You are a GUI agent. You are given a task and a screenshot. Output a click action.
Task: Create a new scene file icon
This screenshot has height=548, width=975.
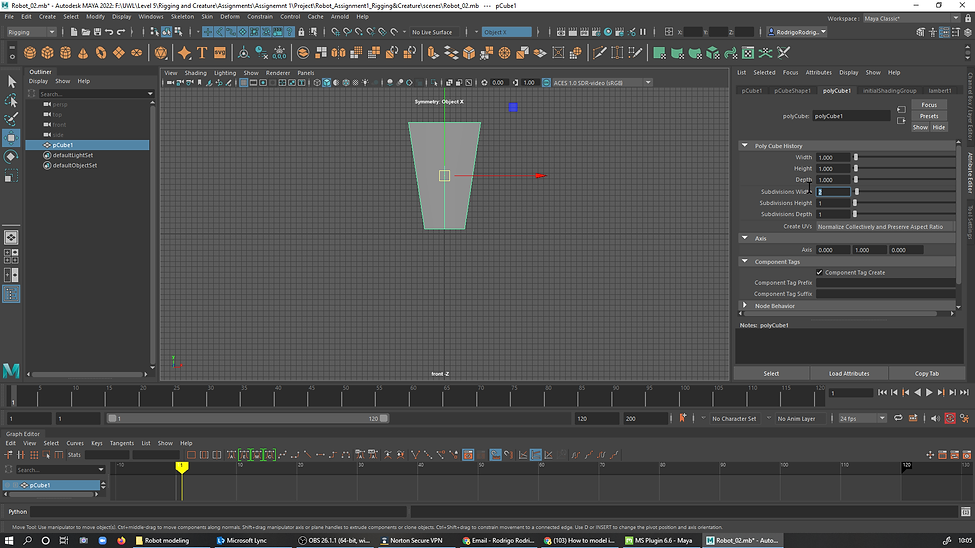pyautogui.click(x=73, y=32)
